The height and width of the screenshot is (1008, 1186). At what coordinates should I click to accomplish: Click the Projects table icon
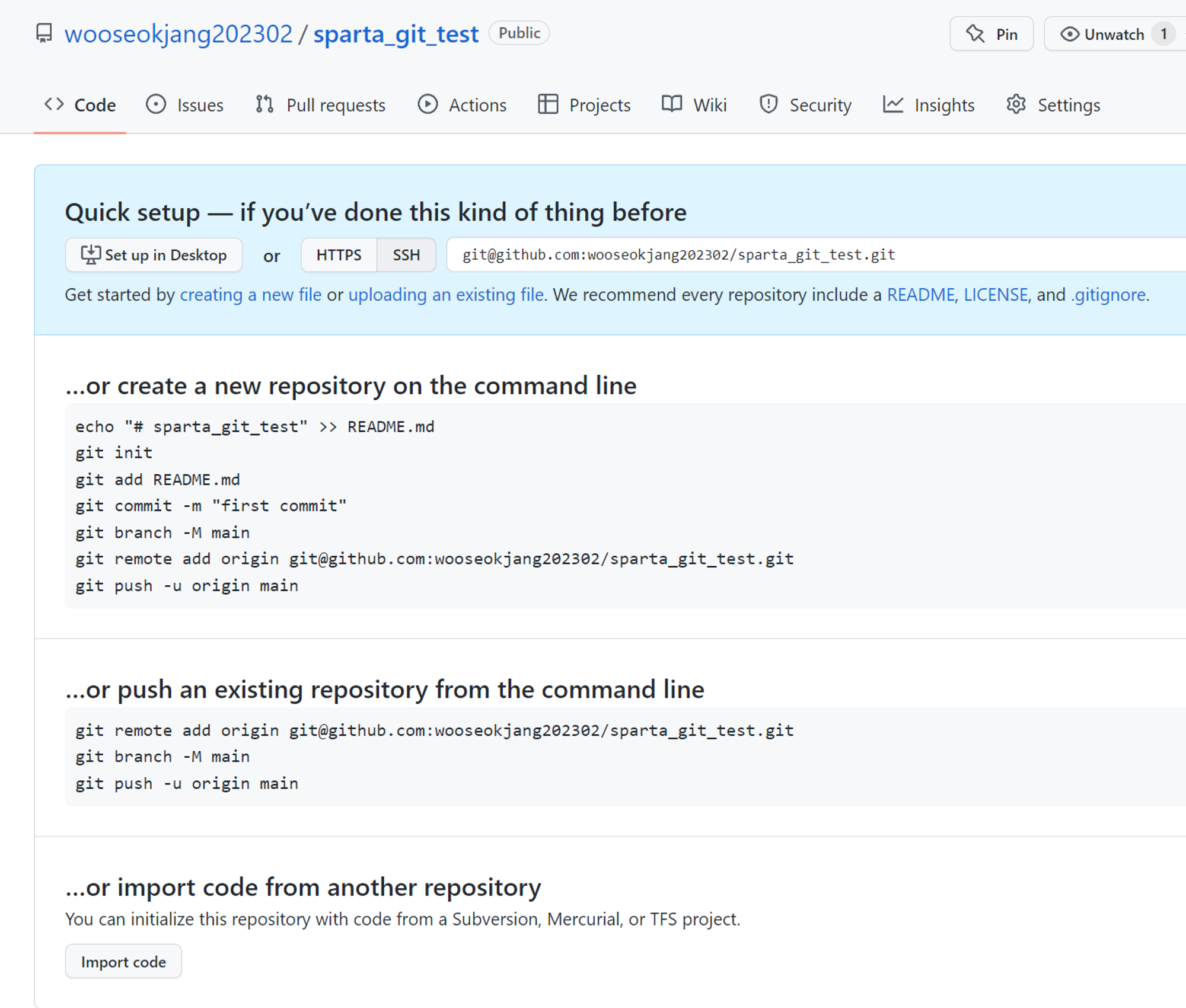point(548,104)
